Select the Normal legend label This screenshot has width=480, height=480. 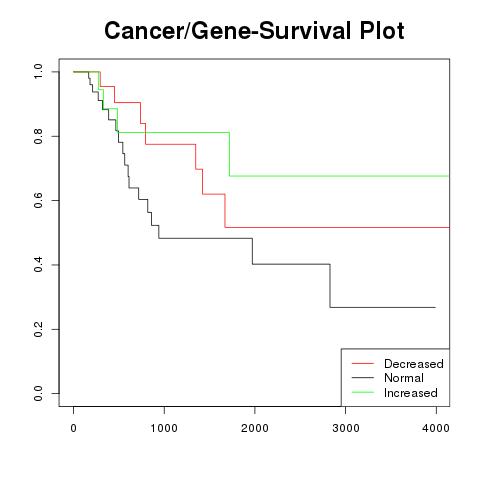(404, 378)
